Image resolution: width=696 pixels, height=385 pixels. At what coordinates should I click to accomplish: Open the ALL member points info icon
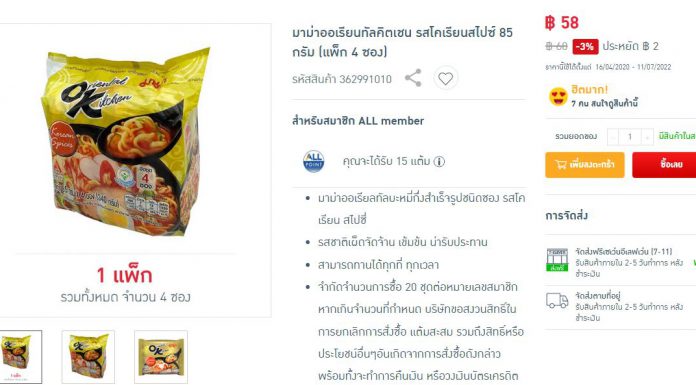point(439,162)
